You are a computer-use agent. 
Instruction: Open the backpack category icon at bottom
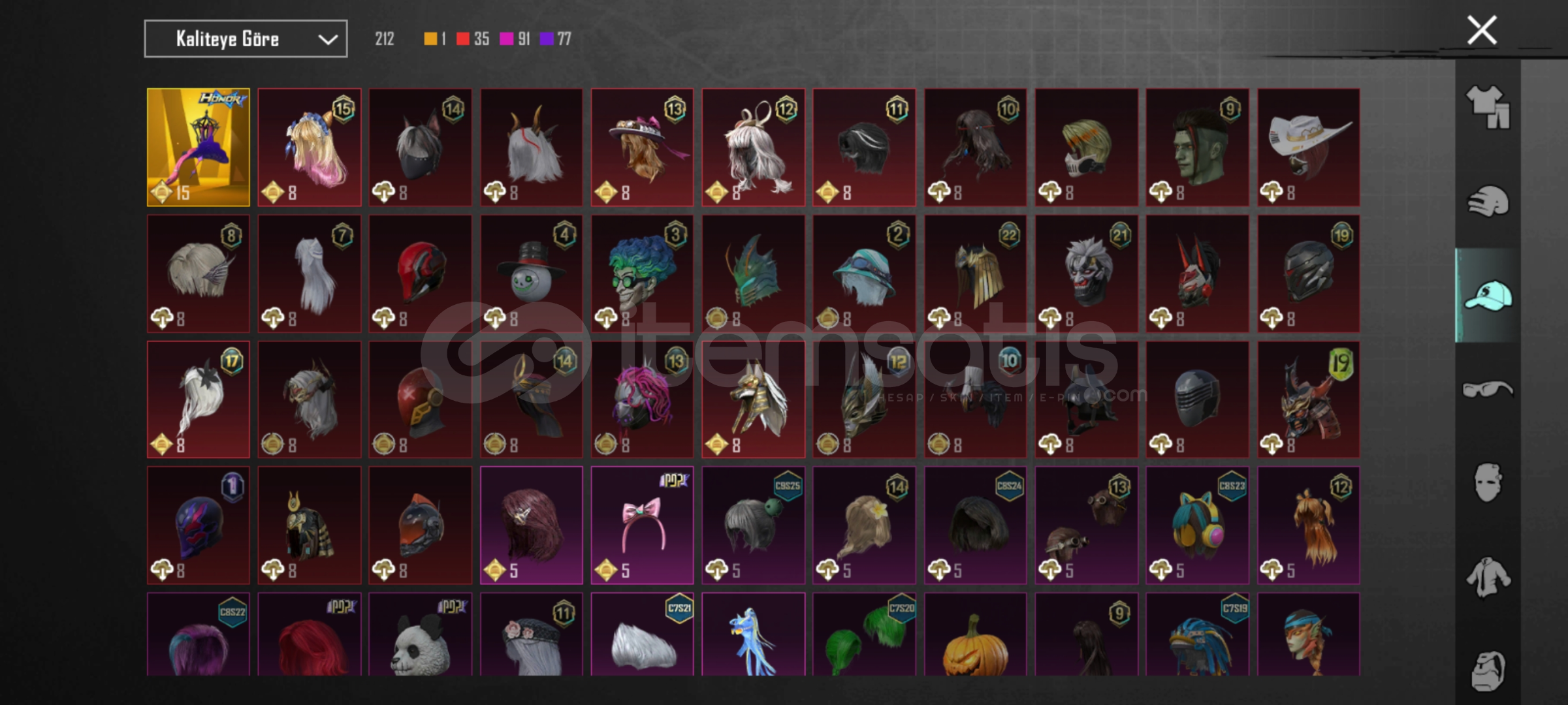(x=1488, y=671)
